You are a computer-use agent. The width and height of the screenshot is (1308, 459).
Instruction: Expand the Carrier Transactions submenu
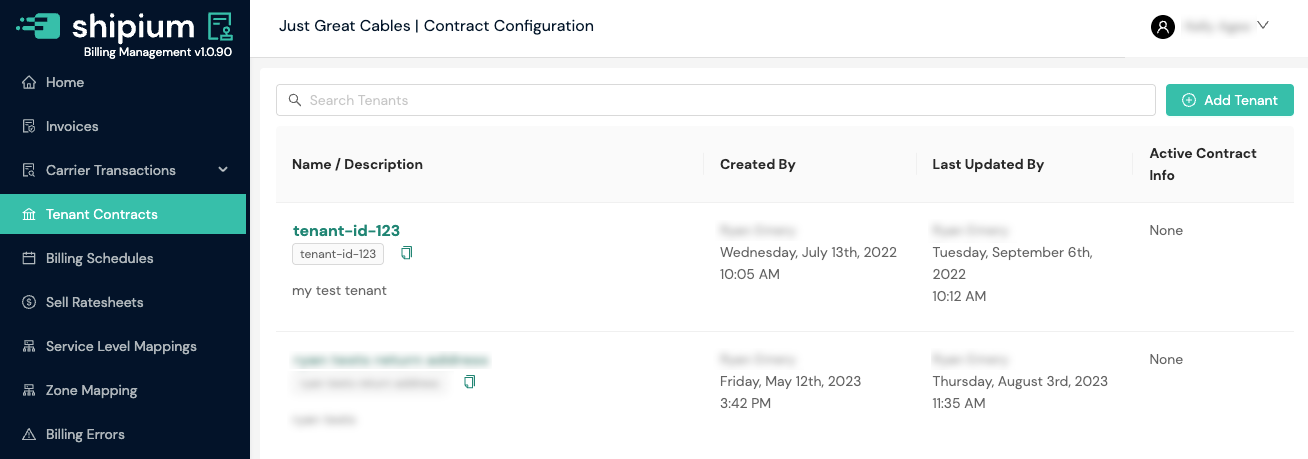(223, 170)
